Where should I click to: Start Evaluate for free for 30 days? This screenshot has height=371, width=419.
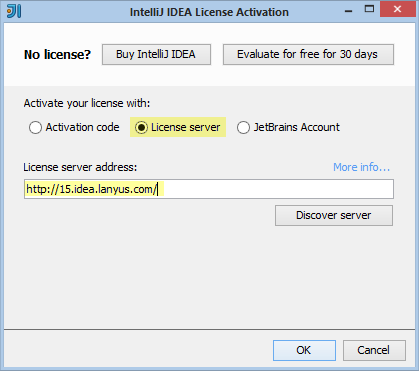click(x=308, y=54)
